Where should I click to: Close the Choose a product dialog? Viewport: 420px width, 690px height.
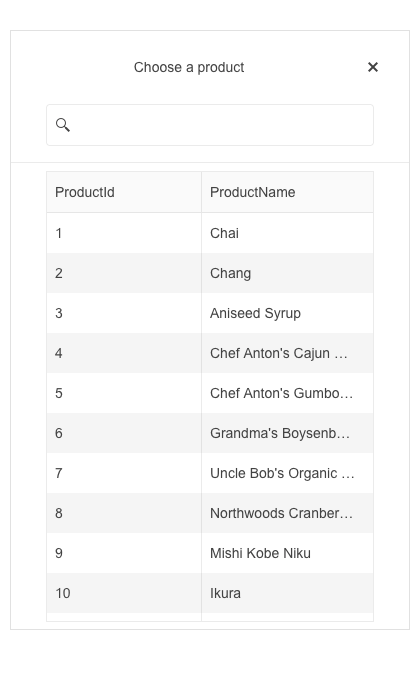tap(372, 67)
